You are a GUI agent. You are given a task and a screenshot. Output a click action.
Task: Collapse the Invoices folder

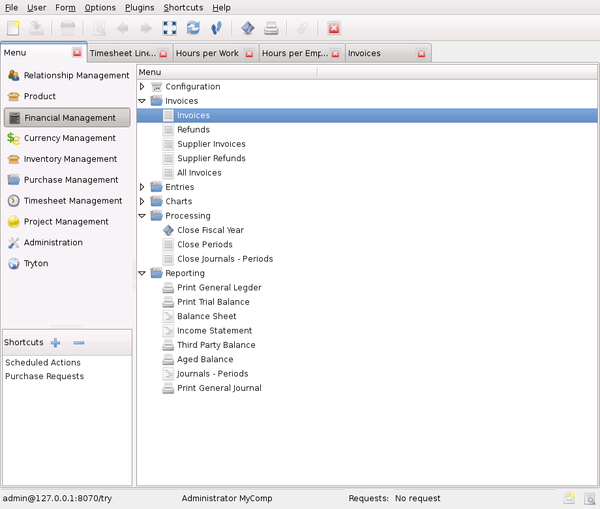coord(142,101)
